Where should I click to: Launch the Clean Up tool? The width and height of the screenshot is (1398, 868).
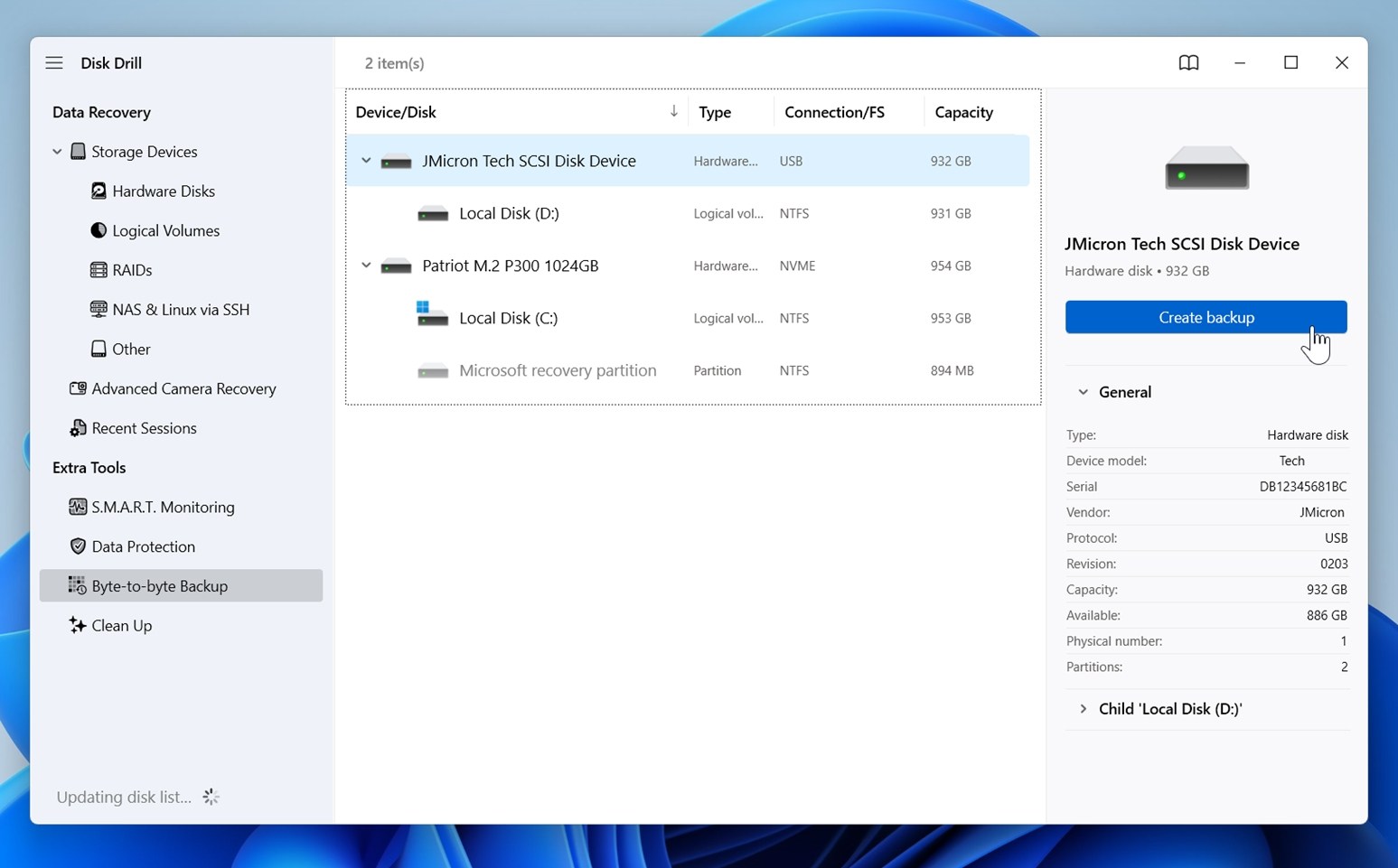[x=121, y=626]
